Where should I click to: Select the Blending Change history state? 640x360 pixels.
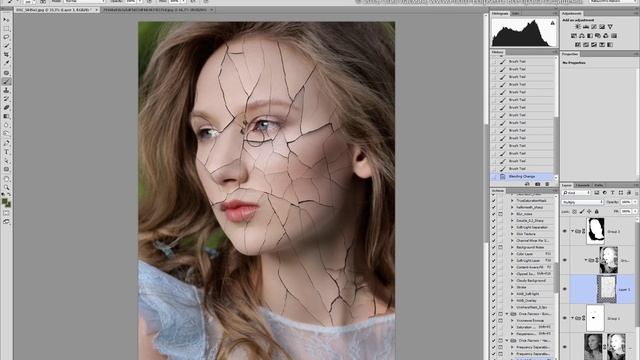[x=523, y=177]
